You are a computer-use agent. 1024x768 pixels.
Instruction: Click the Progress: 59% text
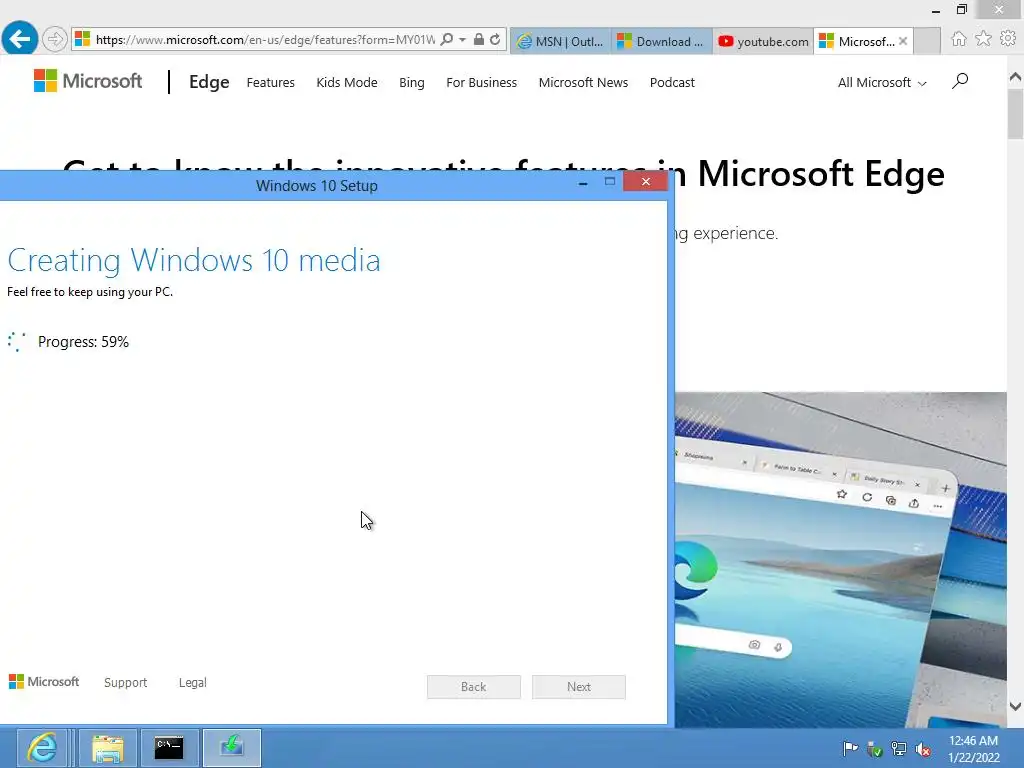pos(83,342)
